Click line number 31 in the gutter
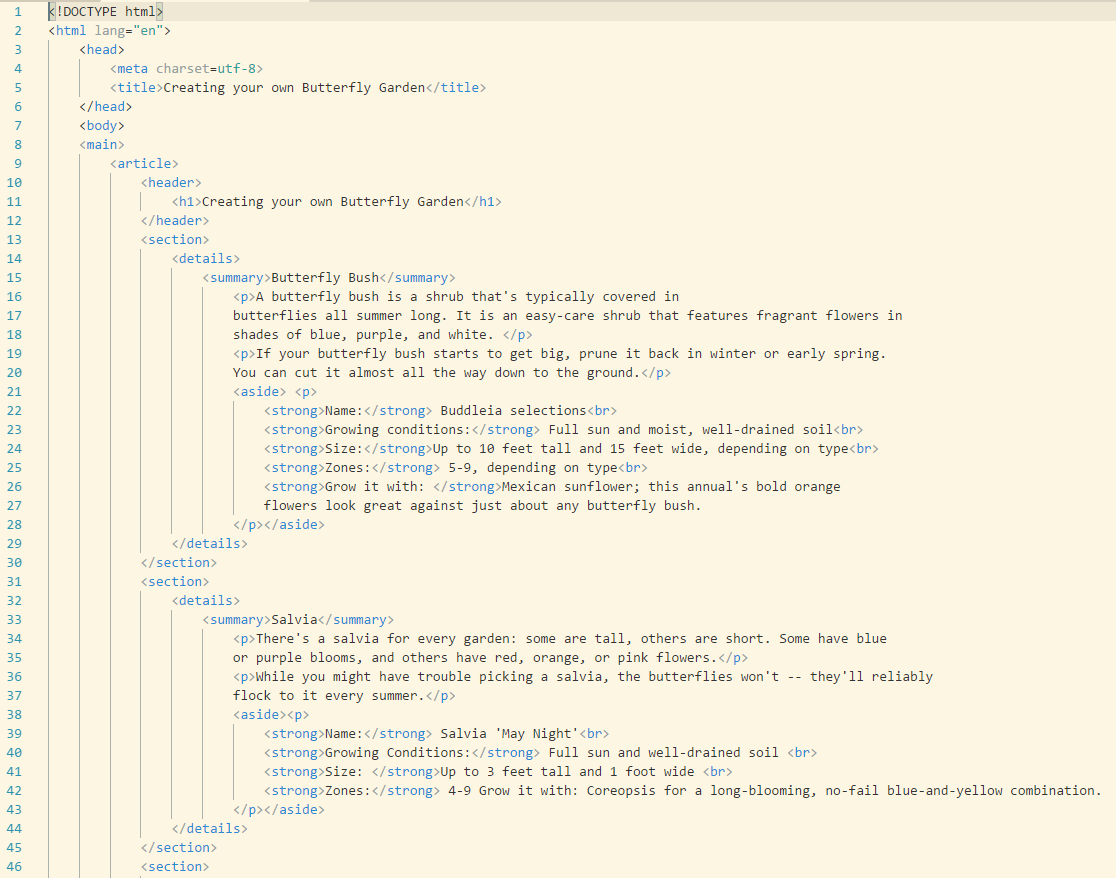The image size is (1116, 878). (14, 582)
